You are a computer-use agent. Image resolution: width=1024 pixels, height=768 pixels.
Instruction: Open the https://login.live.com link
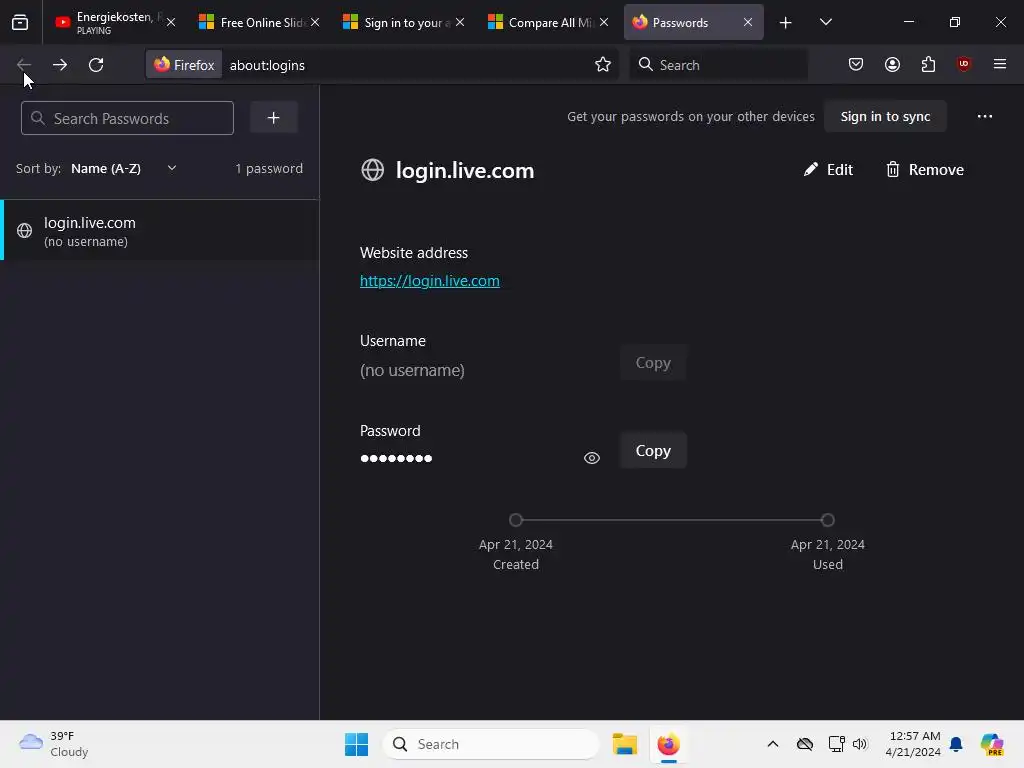point(430,281)
